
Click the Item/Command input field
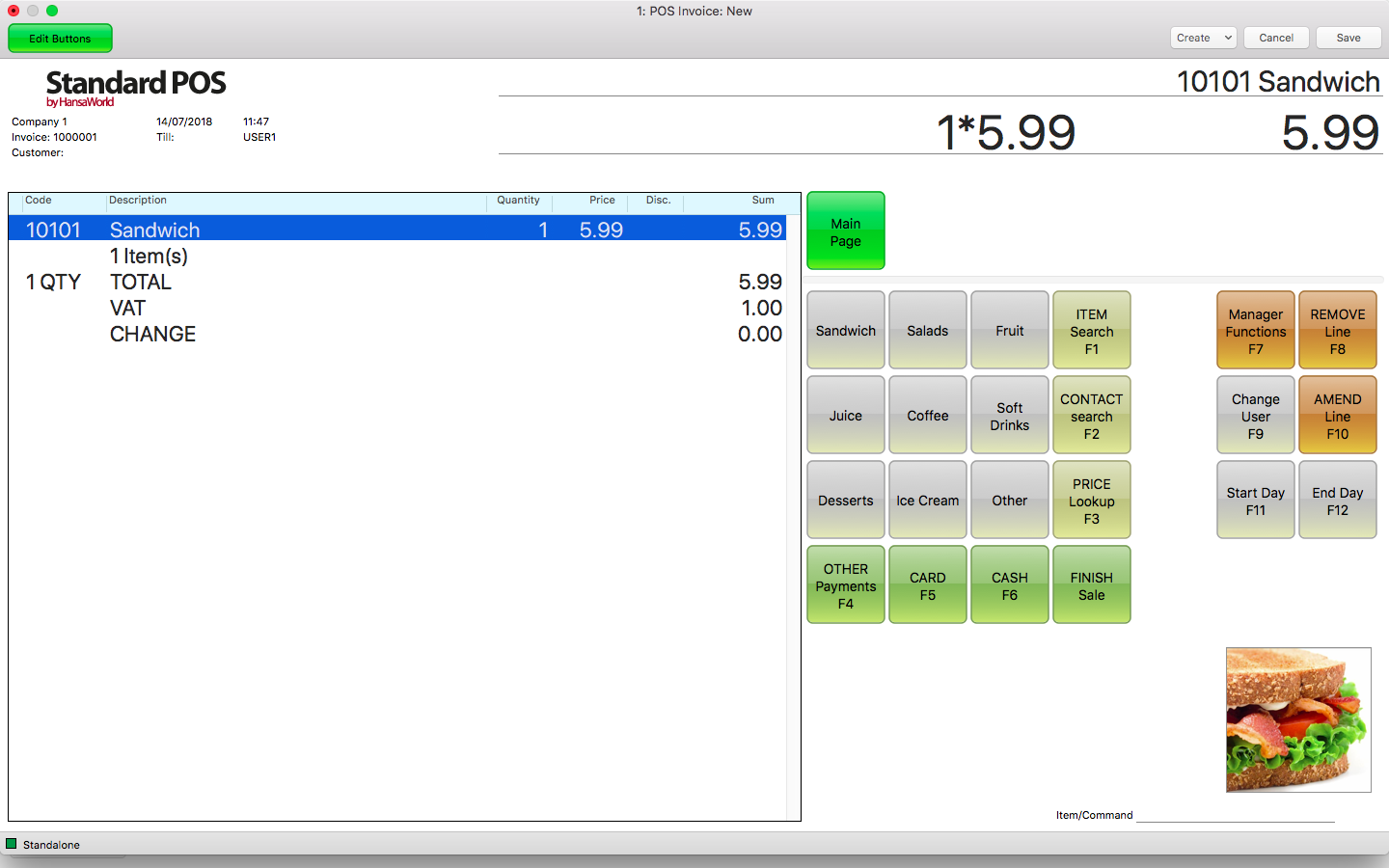coord(1235,814)
